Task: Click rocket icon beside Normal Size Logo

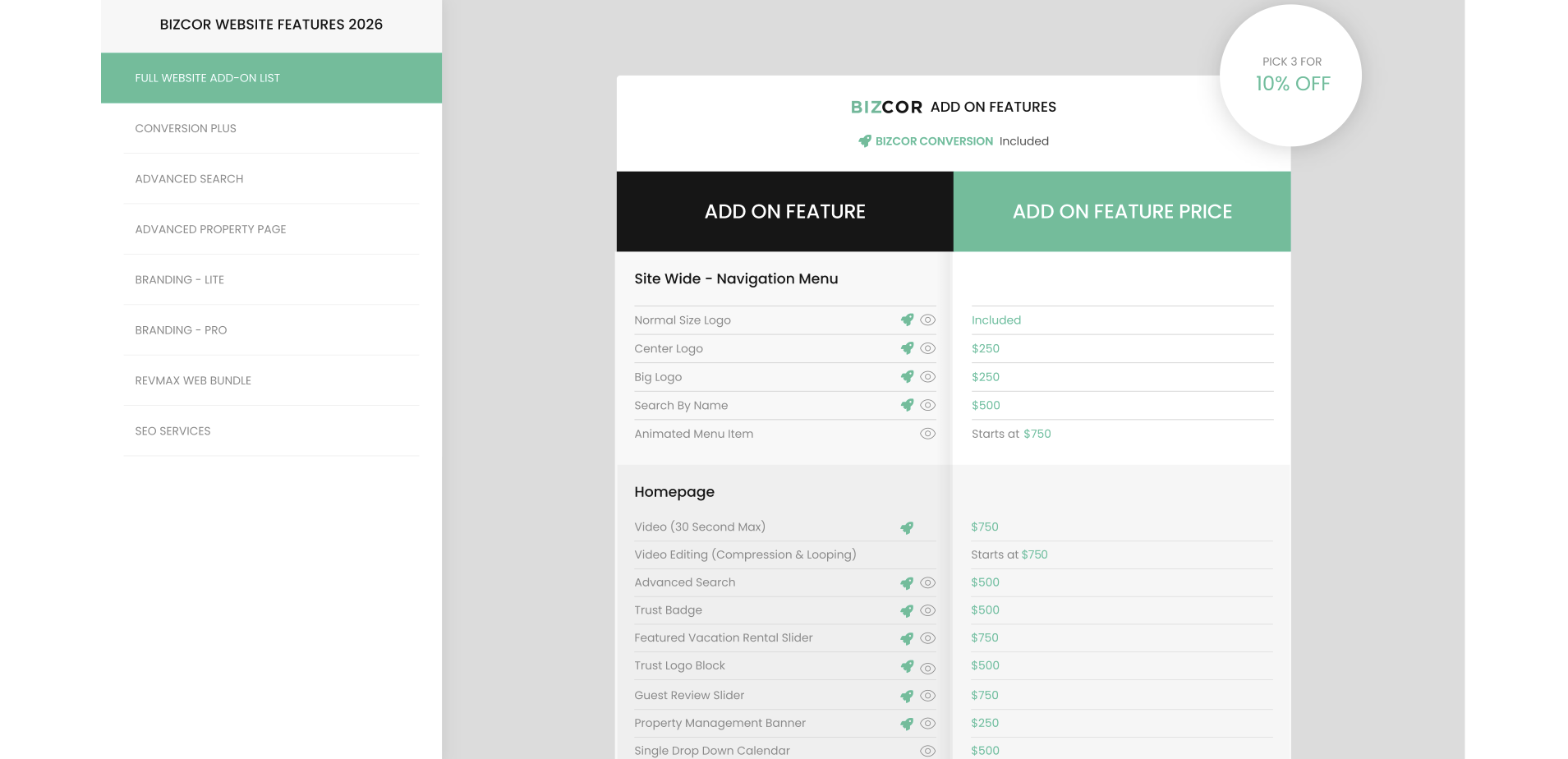Action: pos(907,320)
